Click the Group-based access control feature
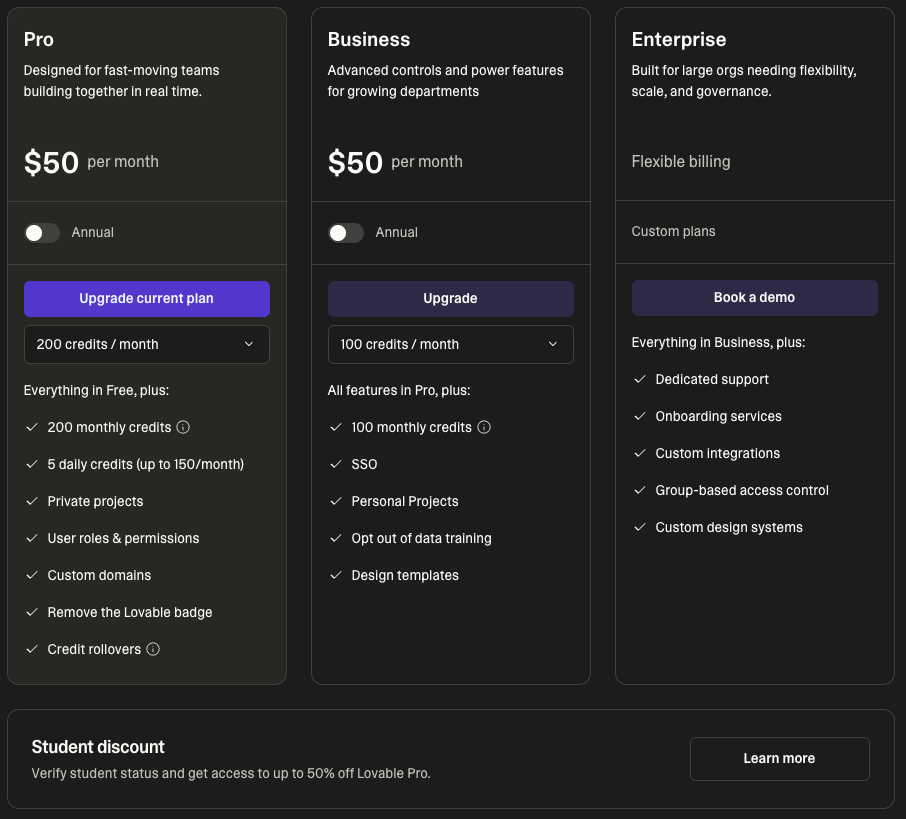The width and height of the screenshot is (906, 819). pos(741,490)
